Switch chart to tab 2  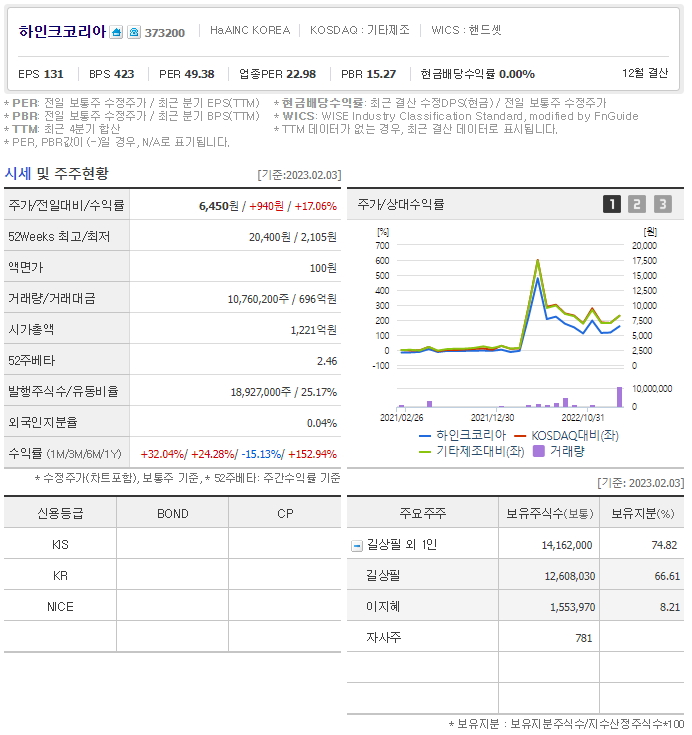[637, 204]
